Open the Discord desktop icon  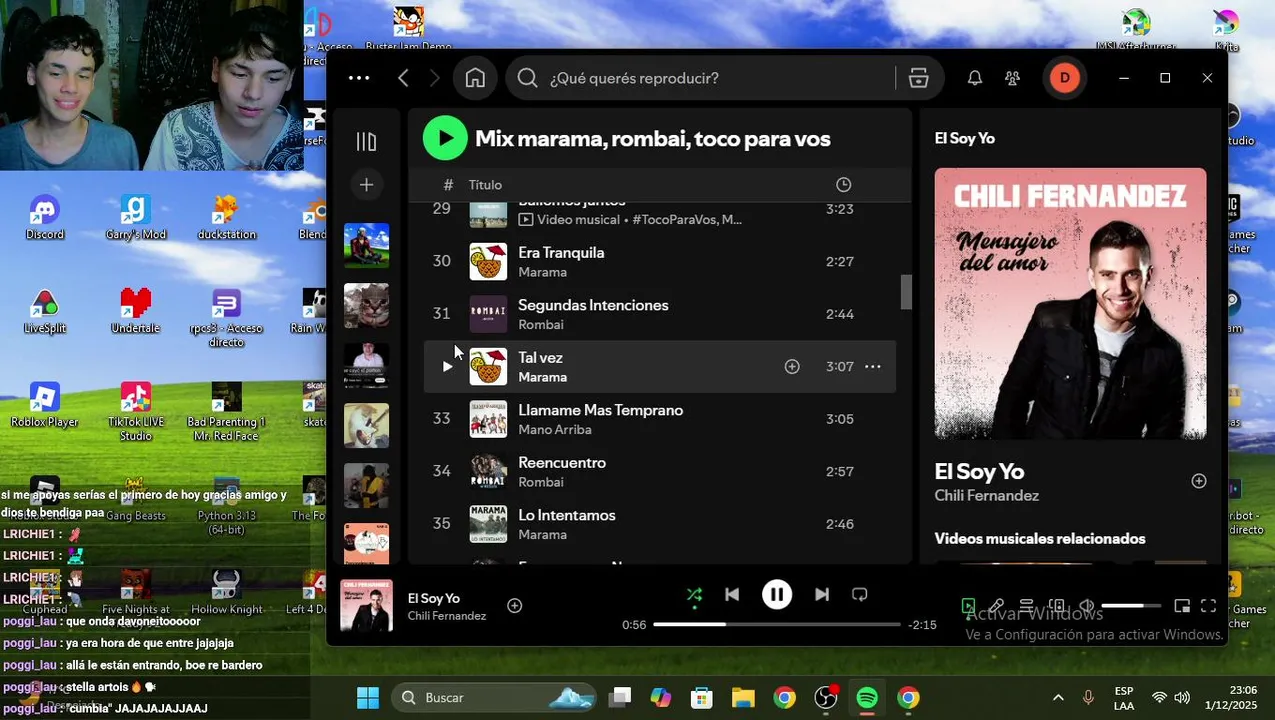tap(44, 217)
